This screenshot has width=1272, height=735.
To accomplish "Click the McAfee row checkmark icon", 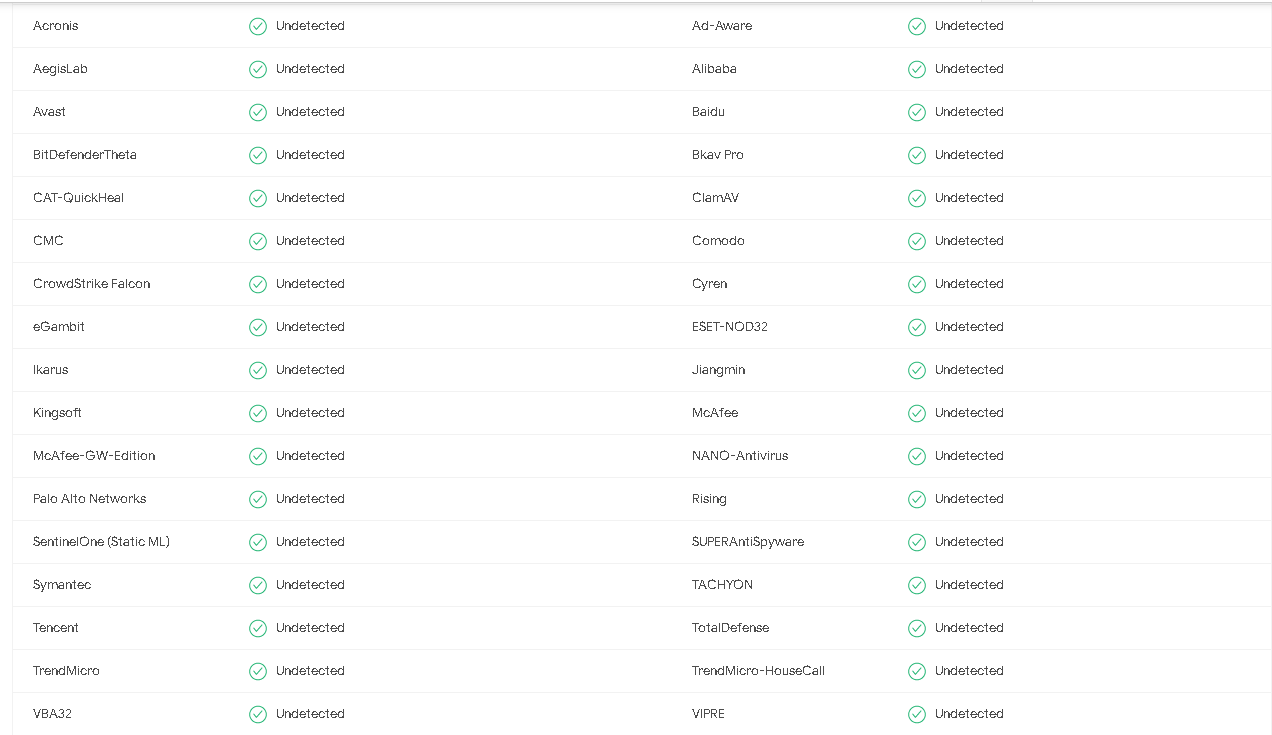I will point(917,413).
